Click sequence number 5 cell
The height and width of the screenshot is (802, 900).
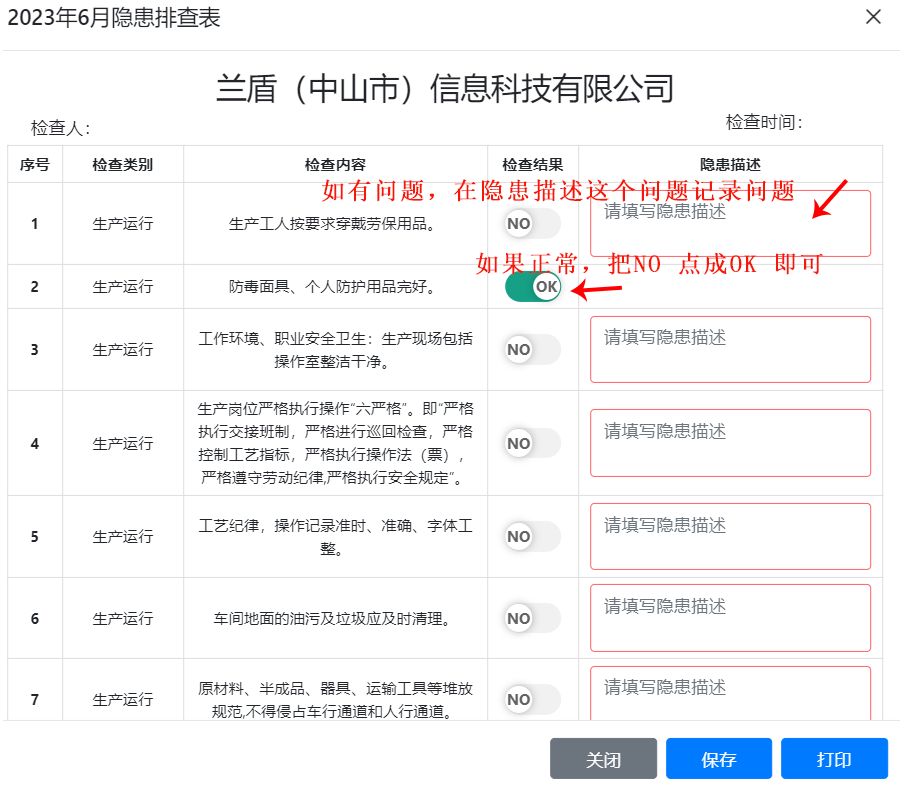click(34, 536)
